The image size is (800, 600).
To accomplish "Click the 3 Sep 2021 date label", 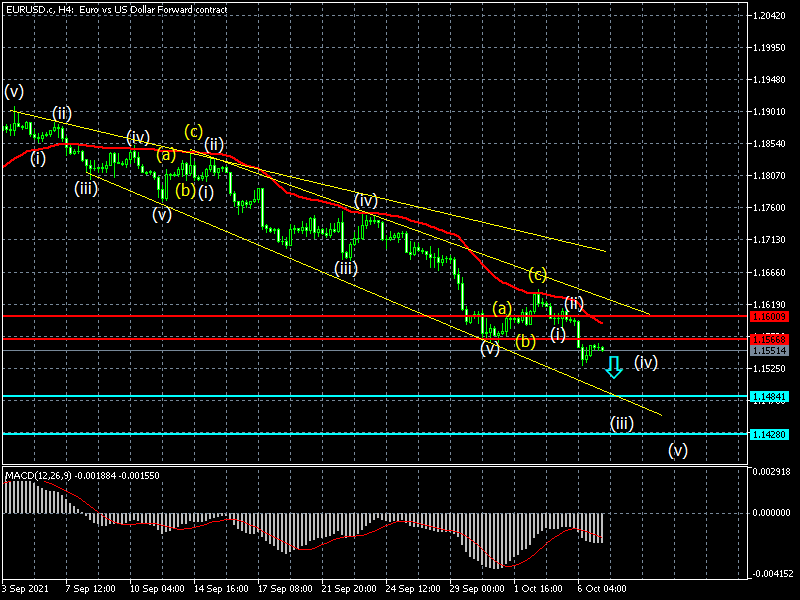I will coord(24,589).
